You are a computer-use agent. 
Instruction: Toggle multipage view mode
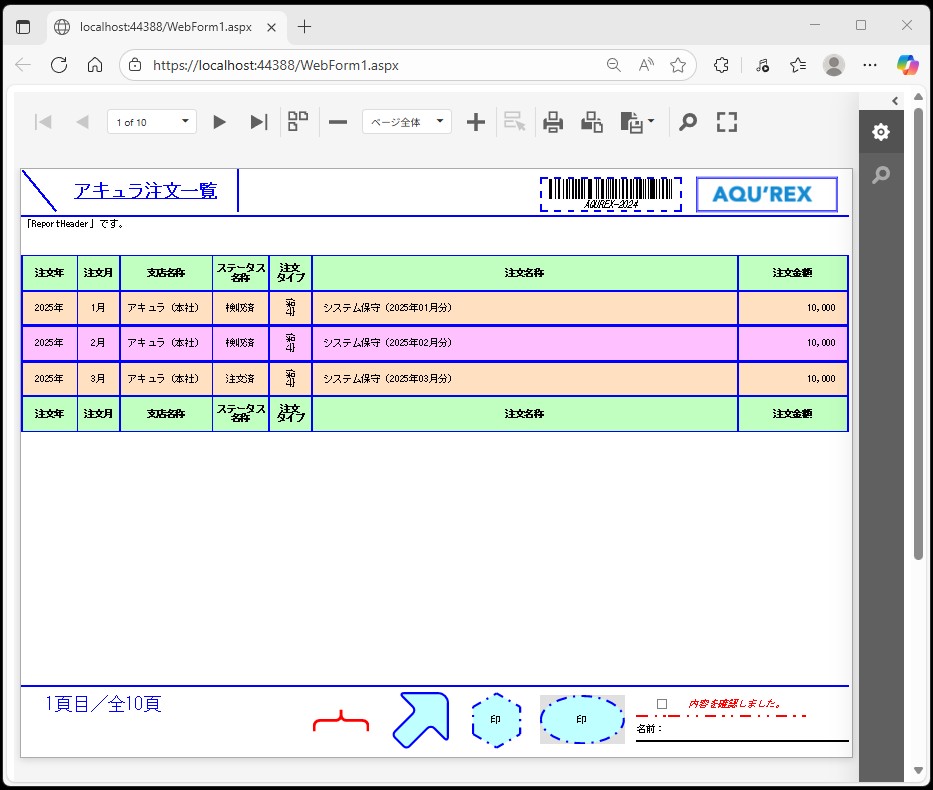coord(298,122)
